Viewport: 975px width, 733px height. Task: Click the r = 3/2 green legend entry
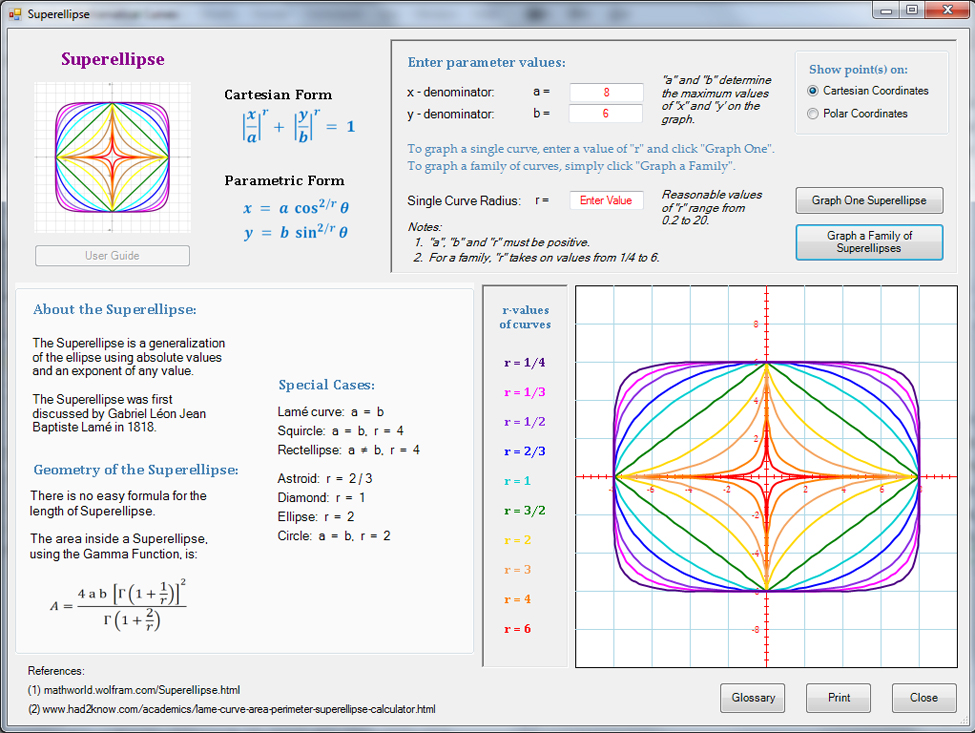tap(524, 511)
